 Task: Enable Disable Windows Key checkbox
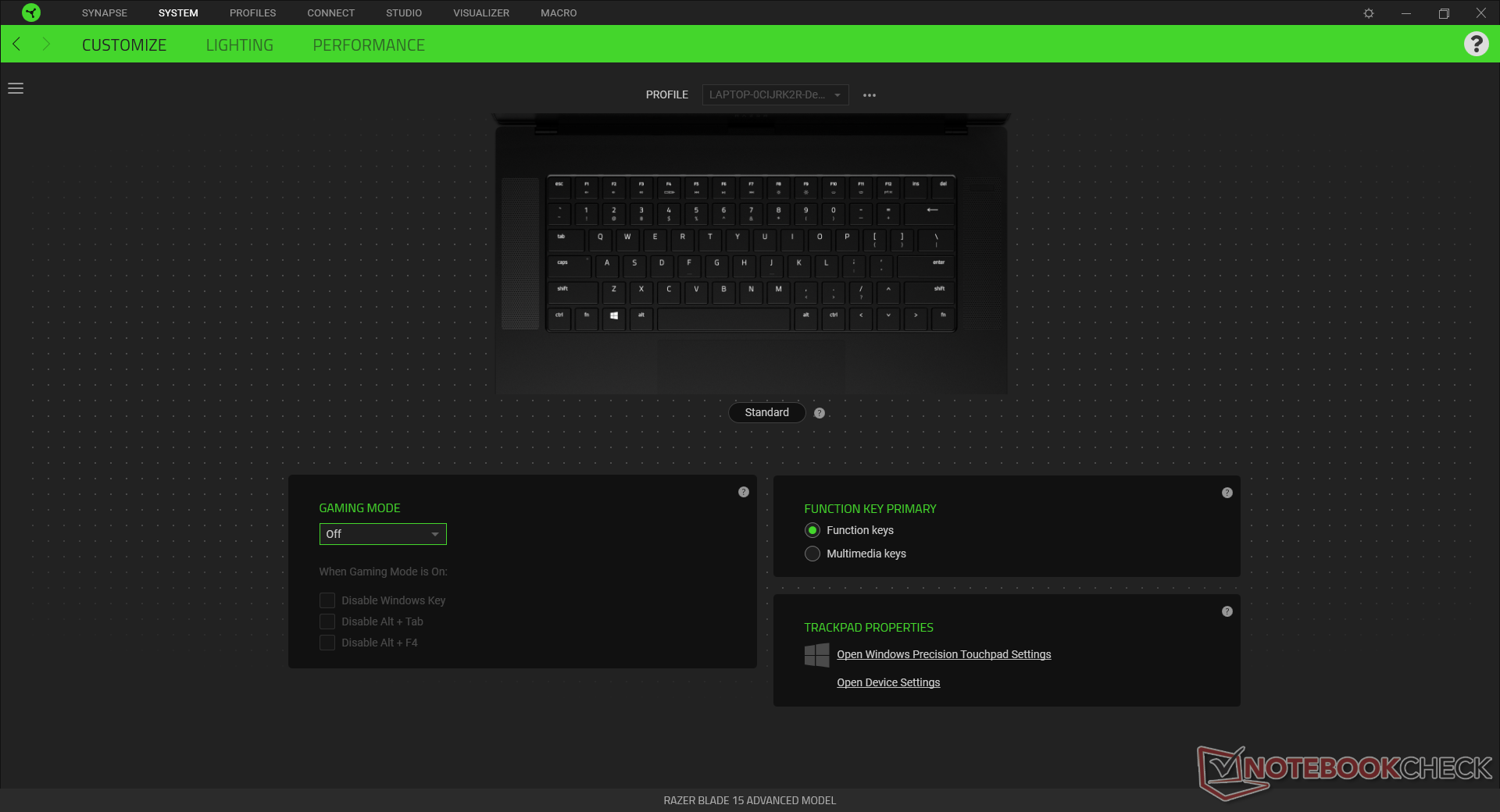click(327, 600)
